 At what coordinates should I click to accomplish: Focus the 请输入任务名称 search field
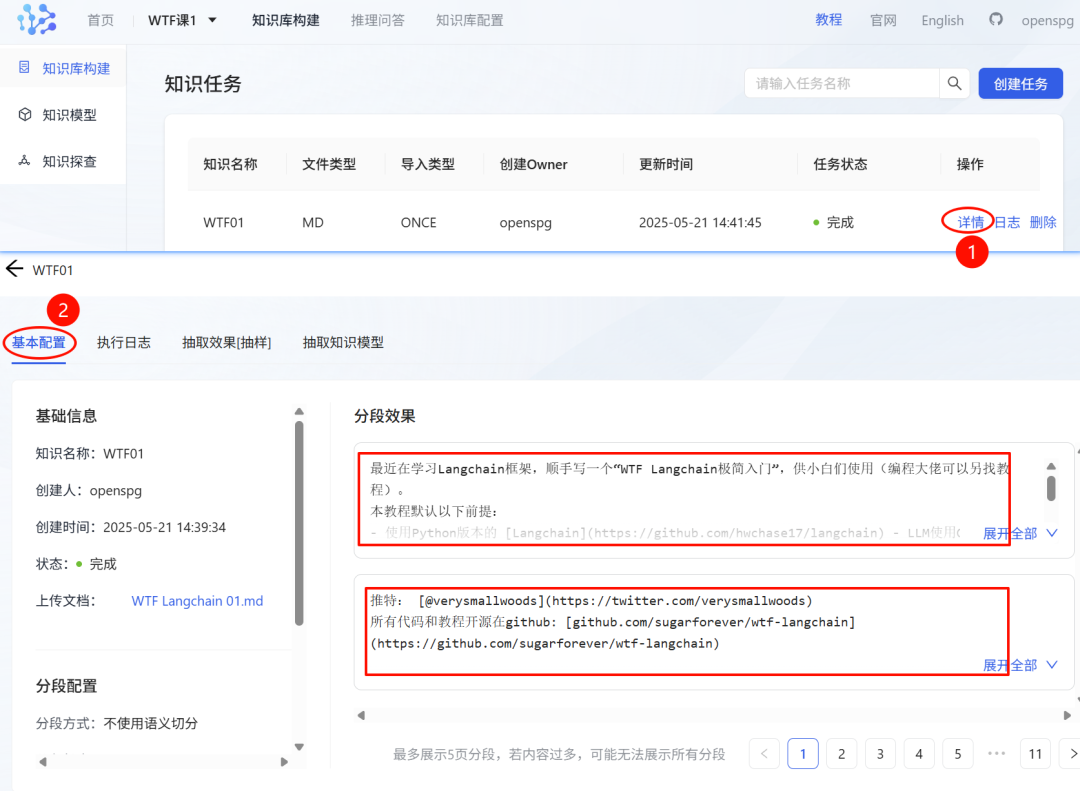(842, 83)
